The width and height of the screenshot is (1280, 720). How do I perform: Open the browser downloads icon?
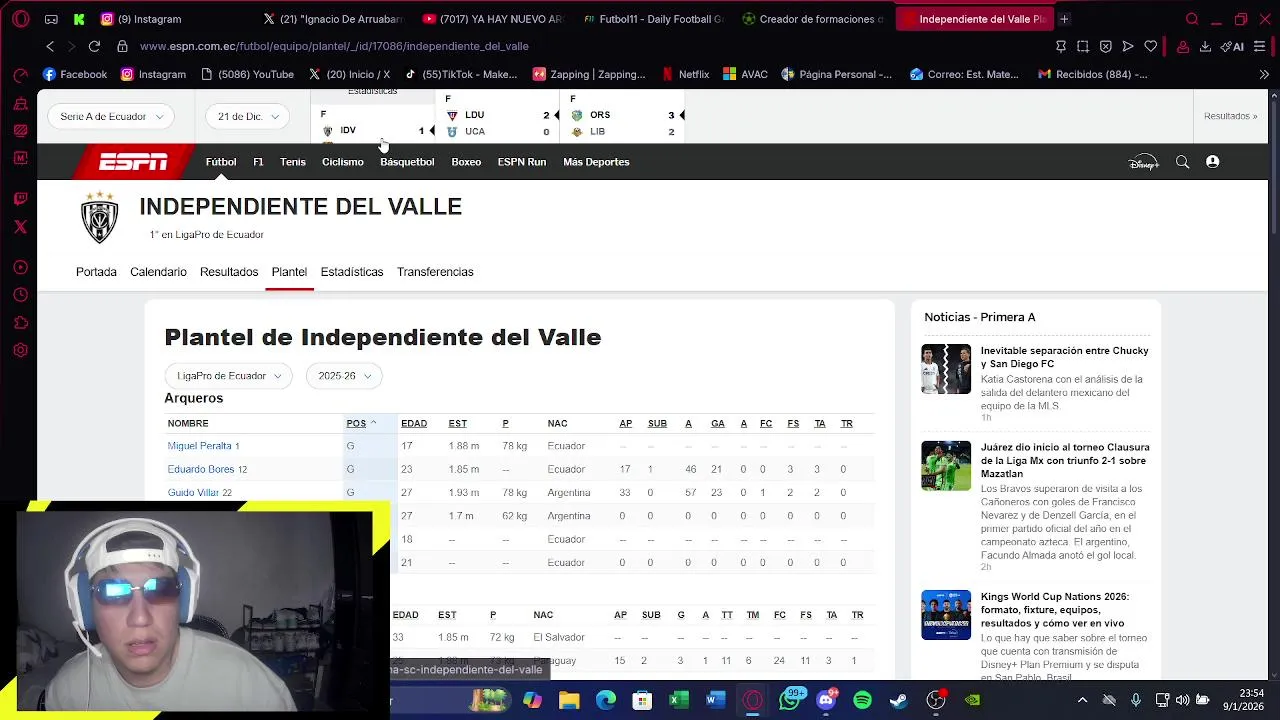pyautogui.click(x=1205, y=46)
